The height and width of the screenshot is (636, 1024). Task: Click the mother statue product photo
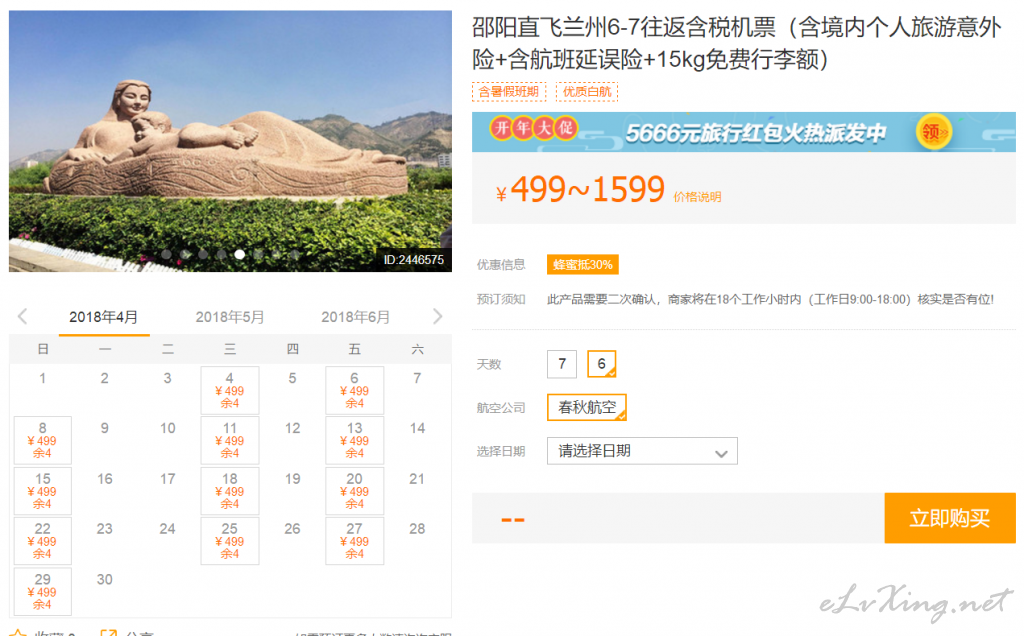(230, 141)
